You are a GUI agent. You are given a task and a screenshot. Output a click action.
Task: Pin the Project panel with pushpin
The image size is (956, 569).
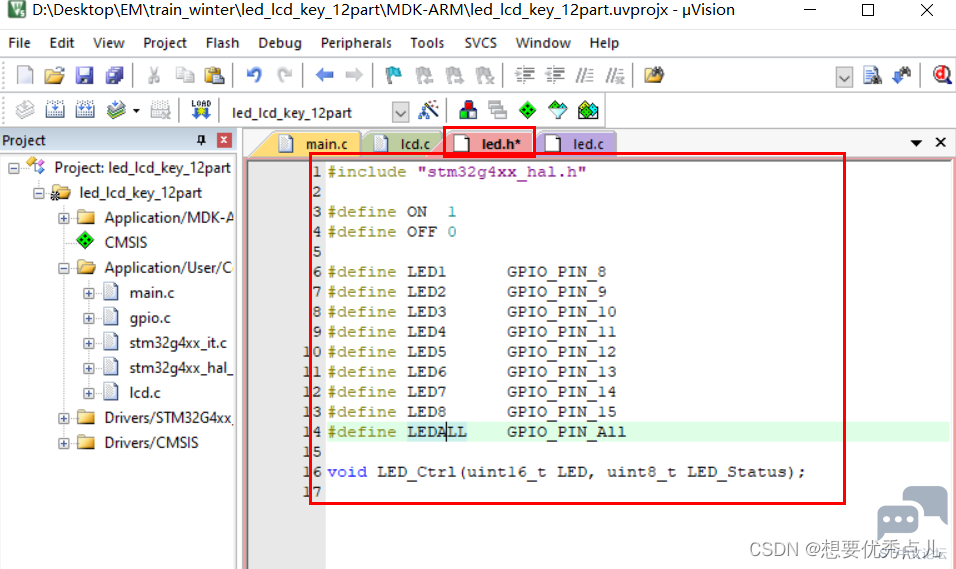click(x=201, y=140)
